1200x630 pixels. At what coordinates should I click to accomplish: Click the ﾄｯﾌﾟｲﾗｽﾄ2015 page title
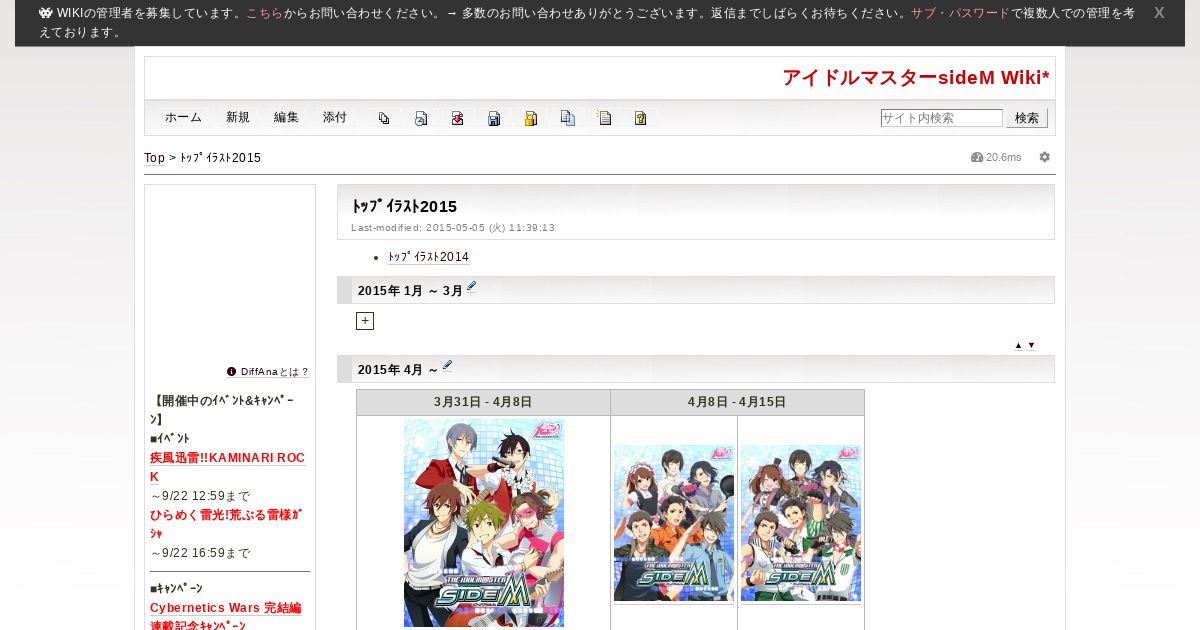(404, 206)
